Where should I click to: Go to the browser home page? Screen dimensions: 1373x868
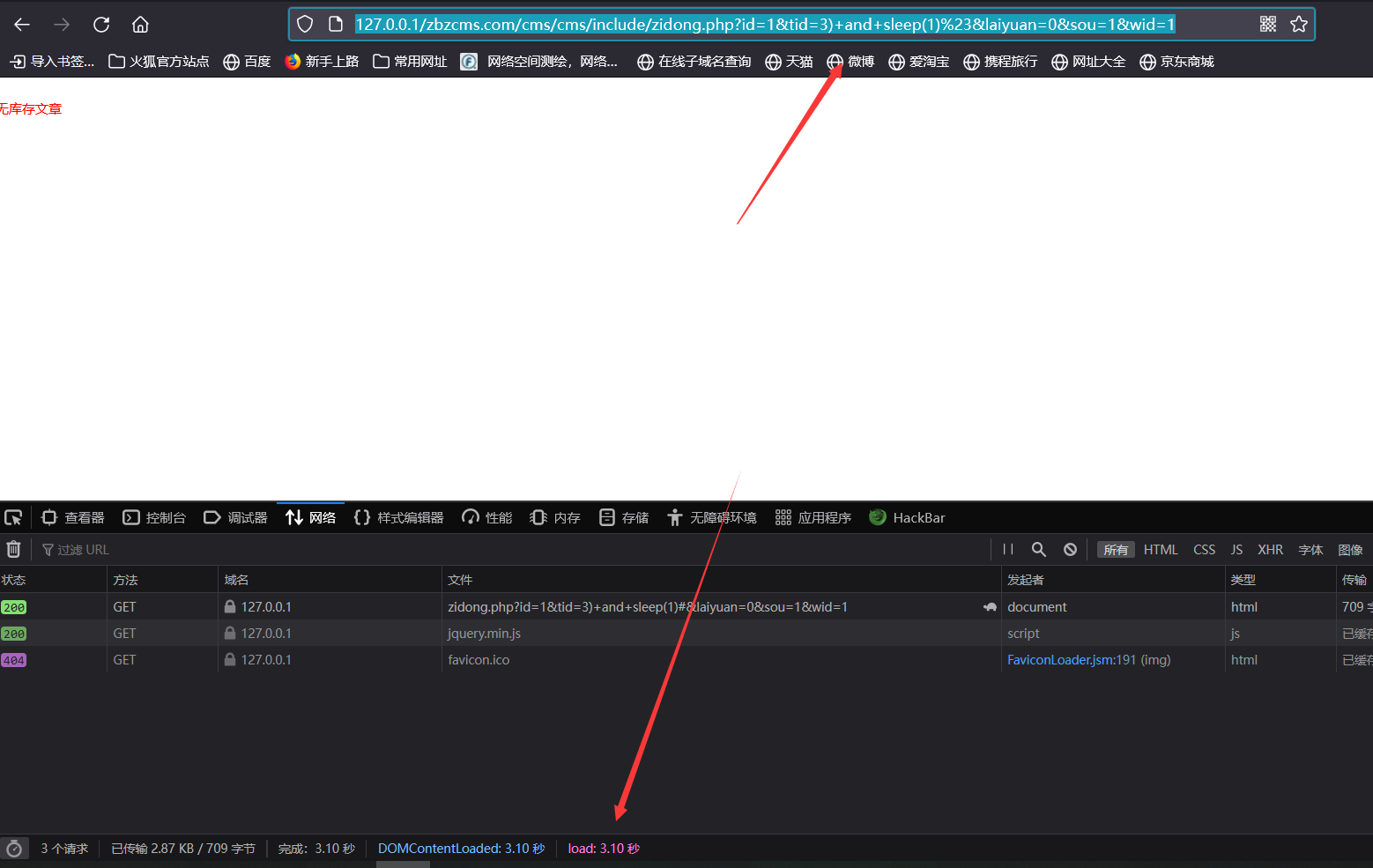(140, 25)
